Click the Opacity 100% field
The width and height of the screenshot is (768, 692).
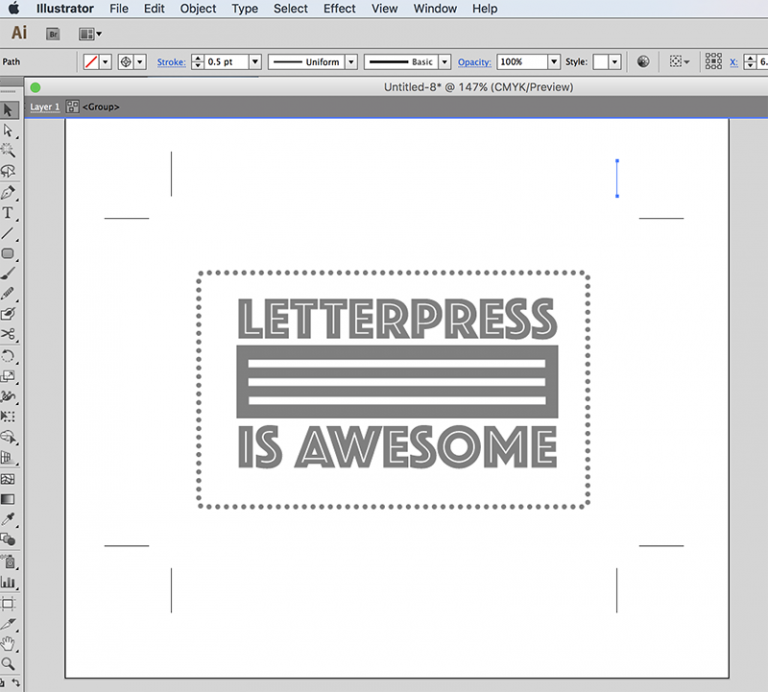pos(522,62)
